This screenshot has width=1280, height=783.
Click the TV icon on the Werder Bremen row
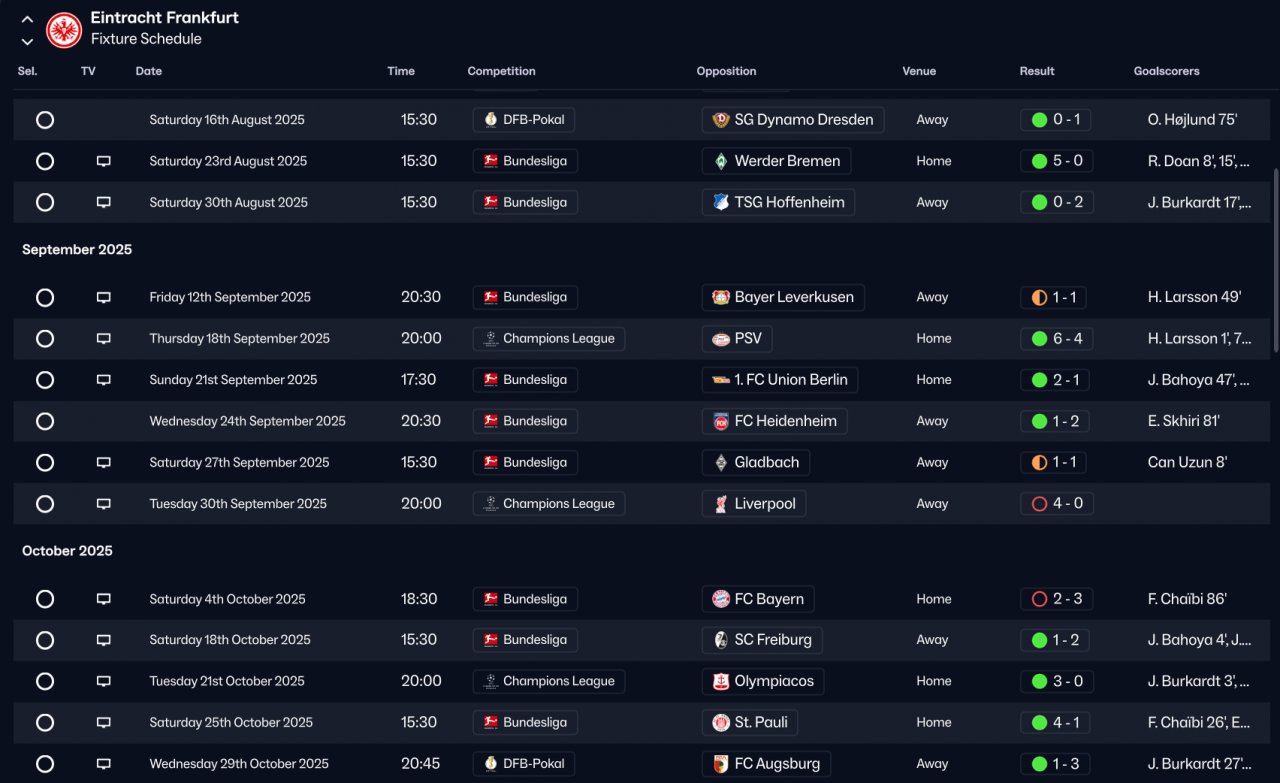point(103,161)
